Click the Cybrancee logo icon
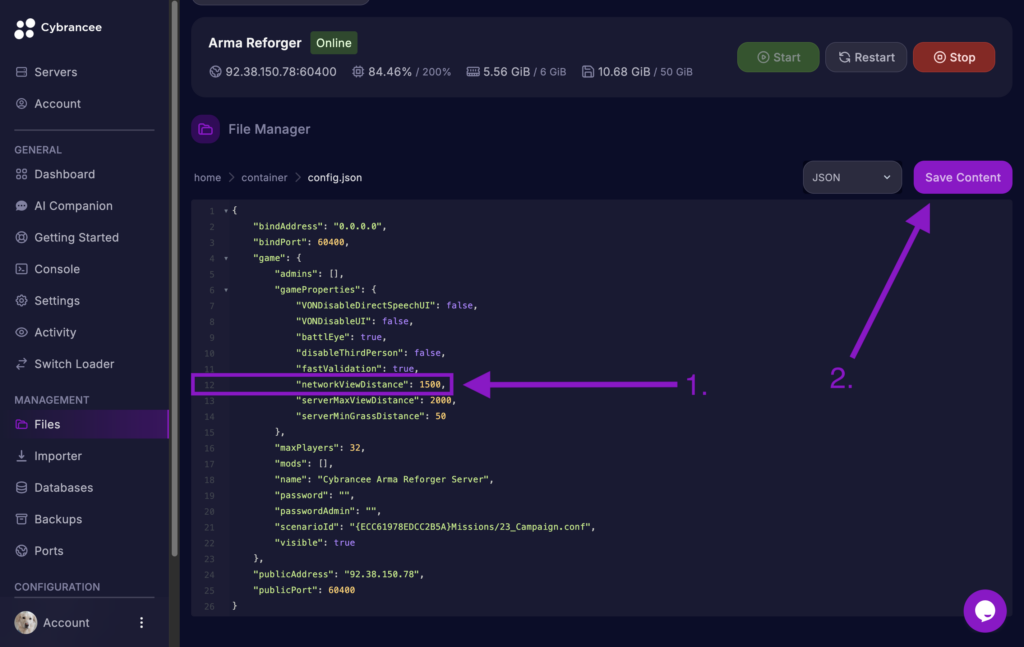This screenshot has width=1024, height=647. (24, 28)
